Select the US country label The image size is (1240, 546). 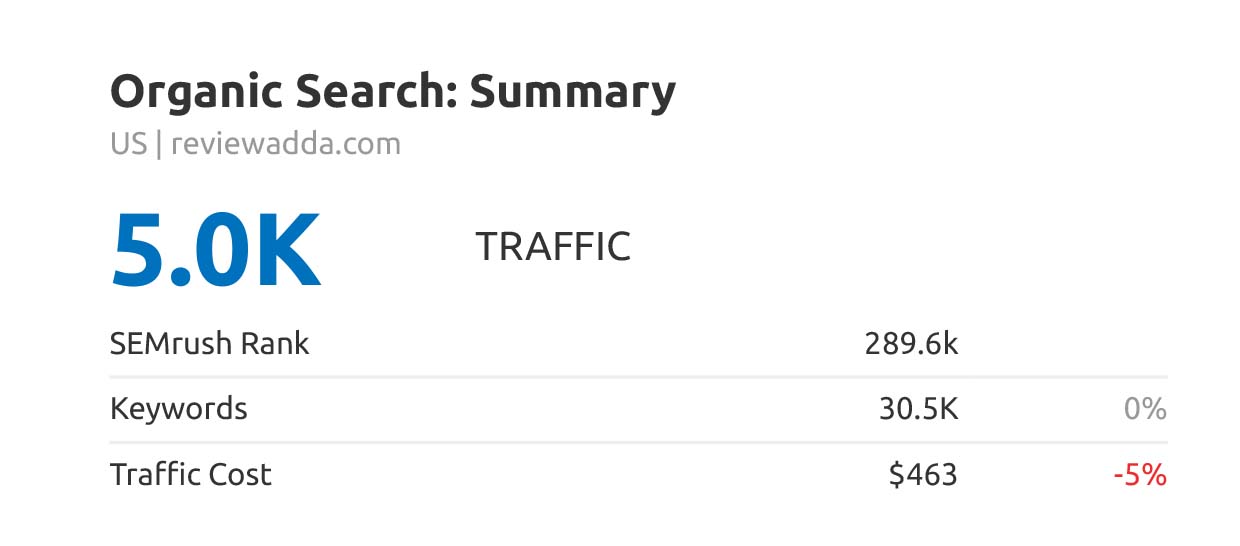coord(128,144)
